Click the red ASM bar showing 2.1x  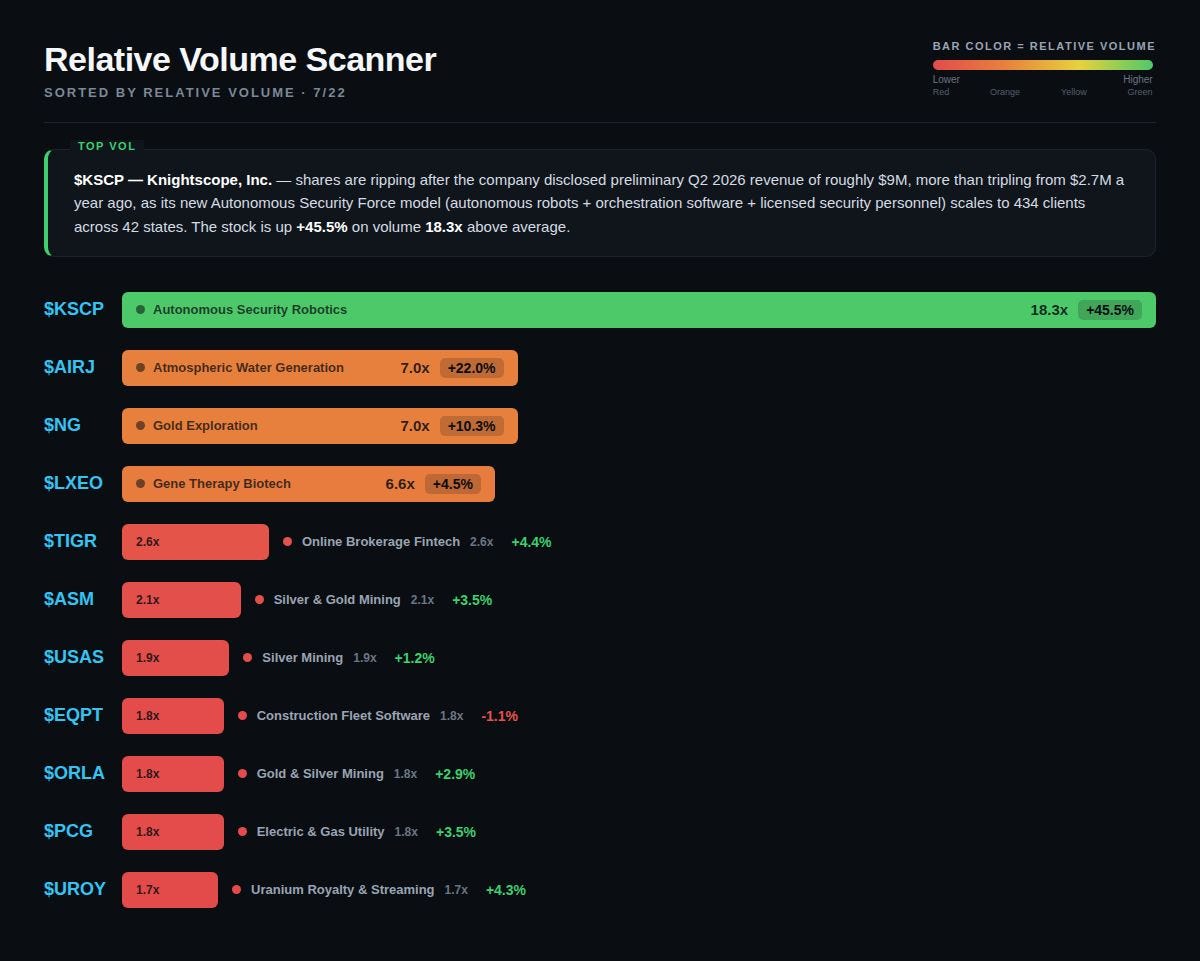182,600
